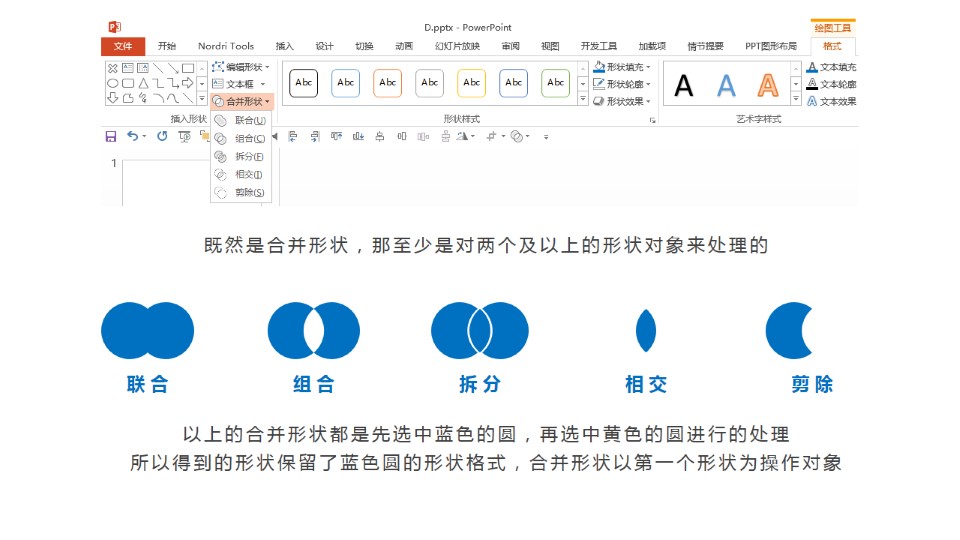960x540 pixels.
Task: Switch to the 插入 ribbon tab
Action: (285, 46)
